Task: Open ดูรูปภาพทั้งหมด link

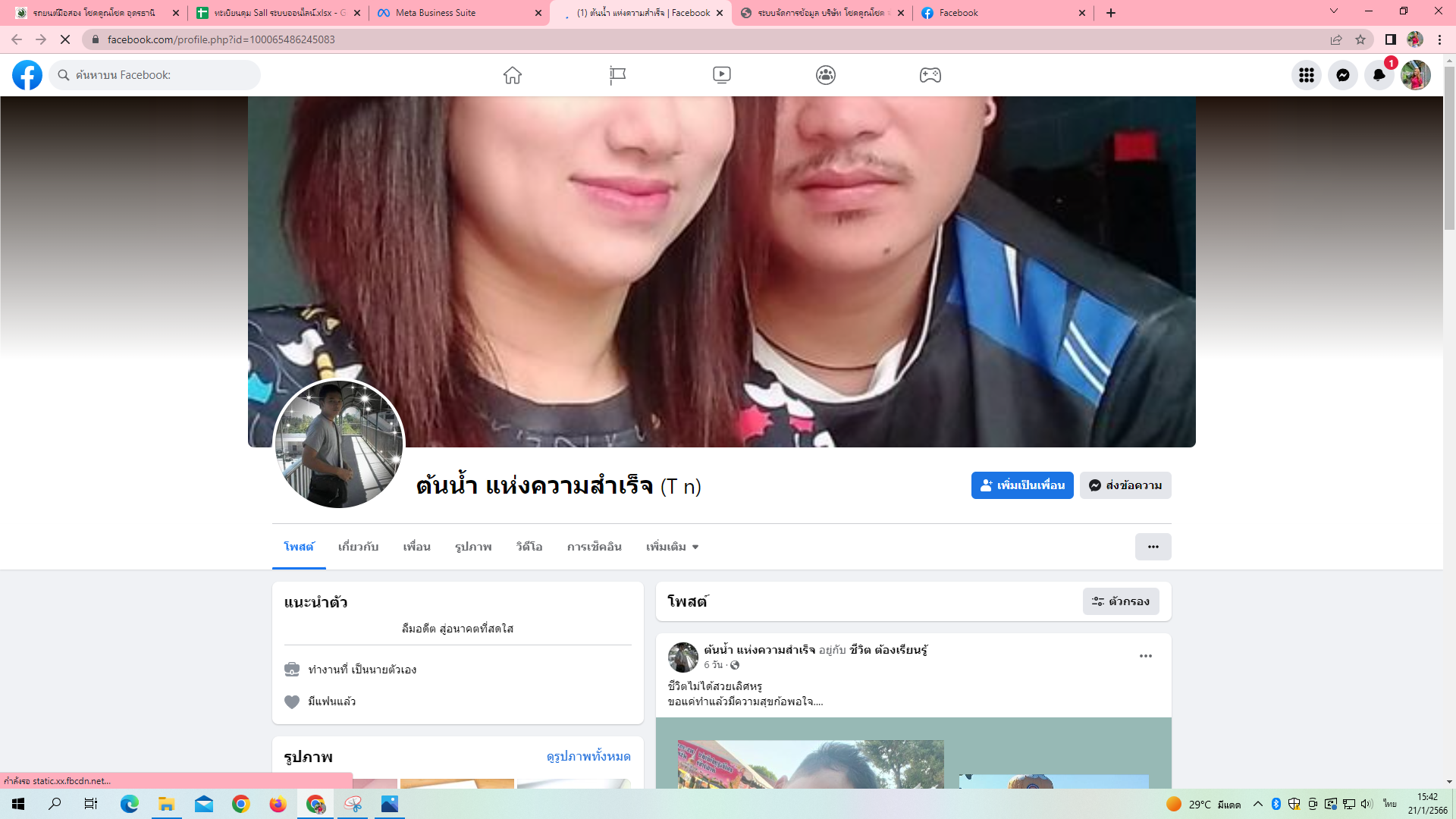Action: tap(588, 757)
